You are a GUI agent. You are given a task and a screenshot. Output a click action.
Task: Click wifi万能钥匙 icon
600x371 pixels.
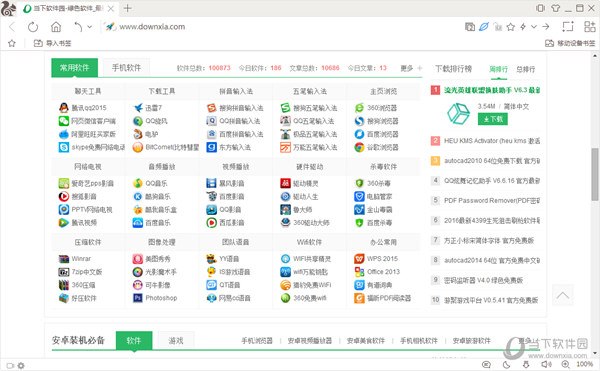(x=285, y=272)
